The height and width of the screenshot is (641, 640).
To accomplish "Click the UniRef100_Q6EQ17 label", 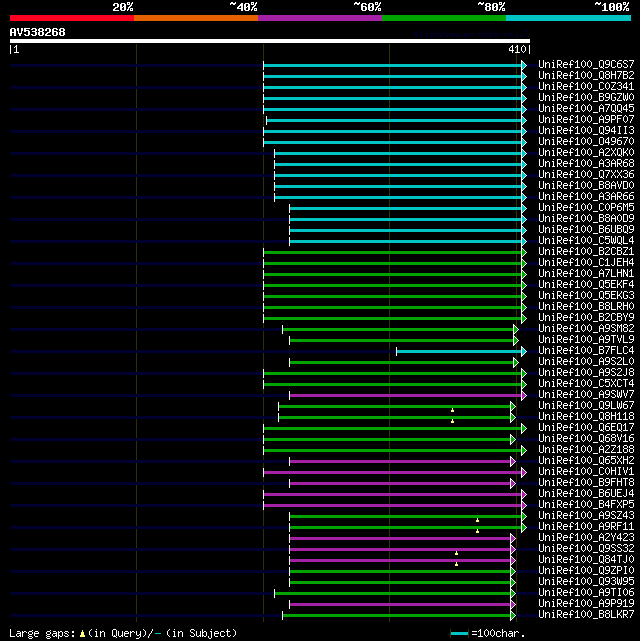I will coord(586,428).
